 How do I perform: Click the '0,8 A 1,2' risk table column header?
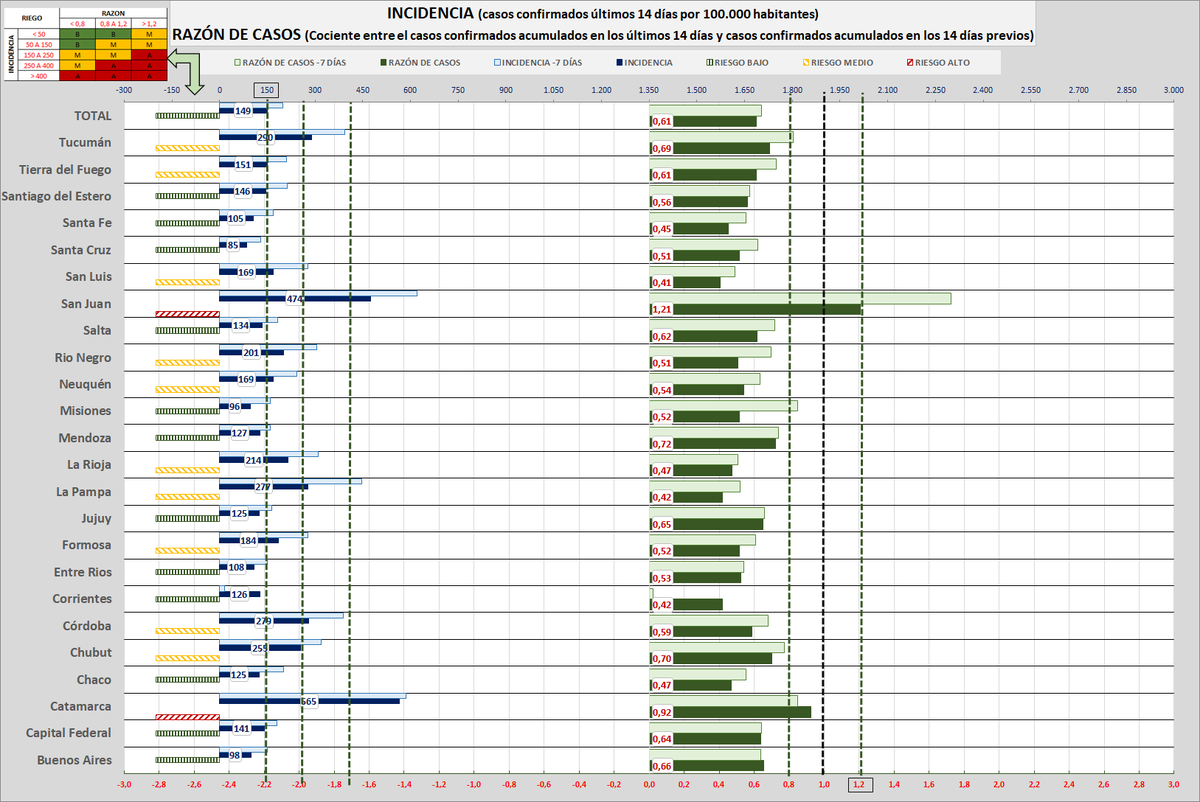pos(113,23)
